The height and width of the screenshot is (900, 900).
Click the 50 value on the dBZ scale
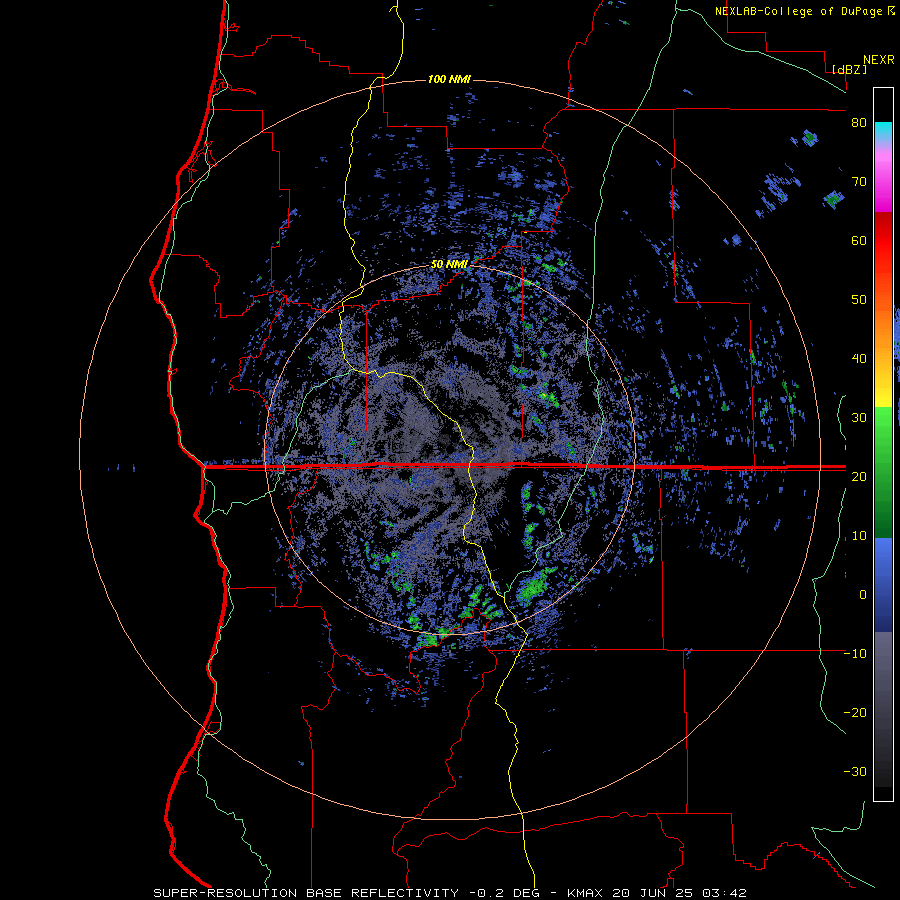click(859, 300)
